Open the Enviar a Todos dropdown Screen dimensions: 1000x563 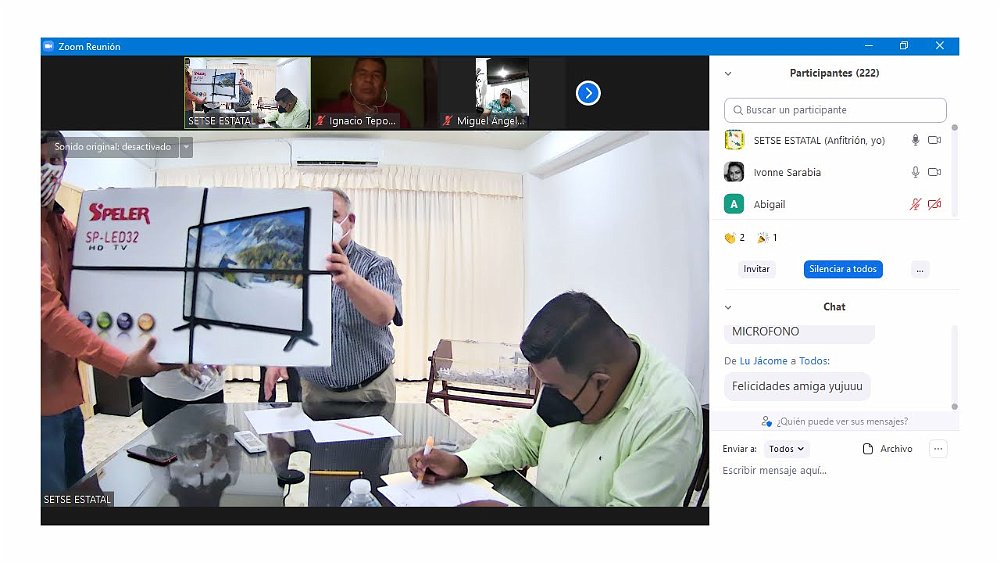pyautogui.click(x=787, y=449)
